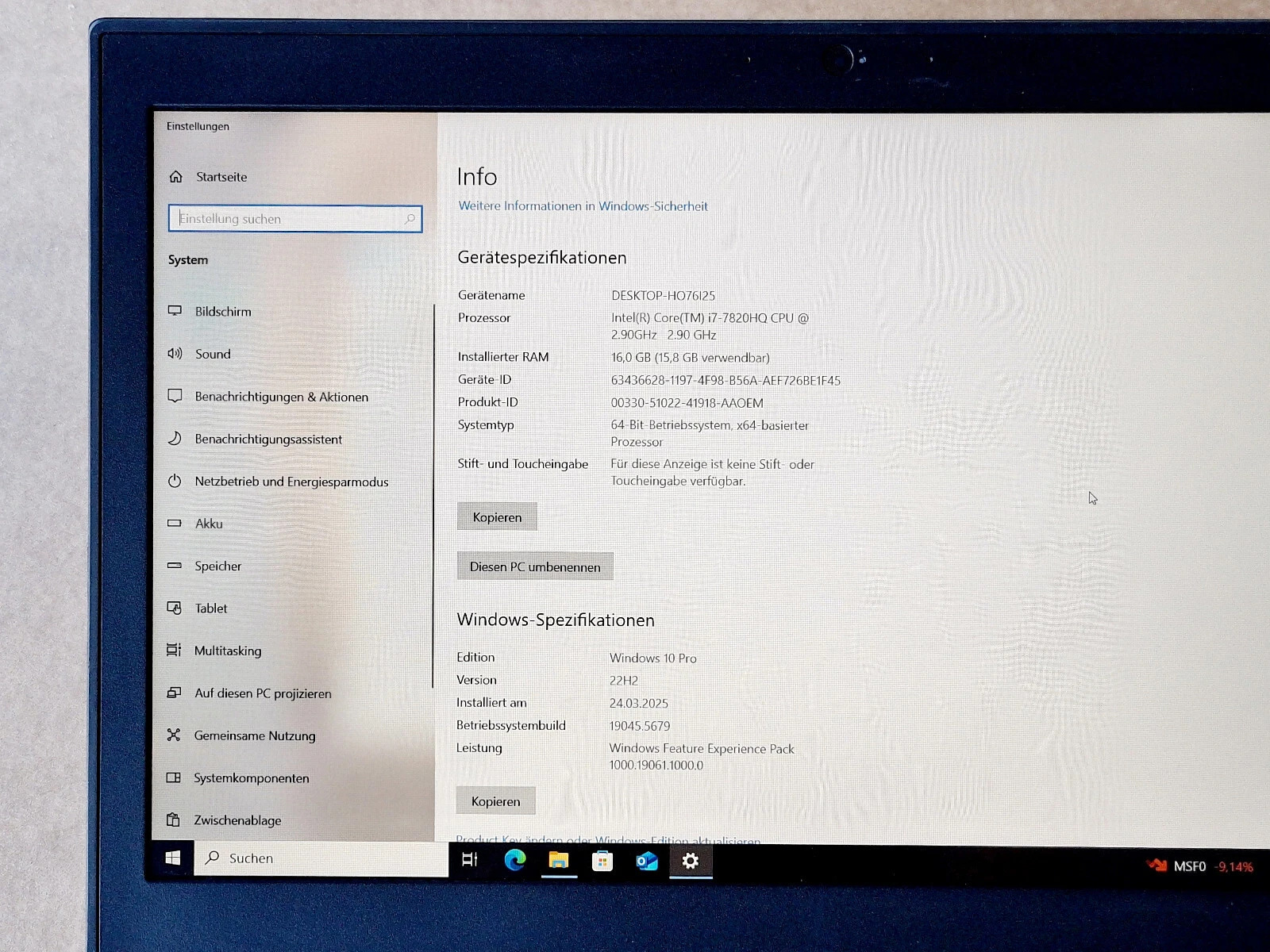Click device name DESKTOP-HO76I25
This screenshot has height=952, width=1270.
[x=663, y=296]
